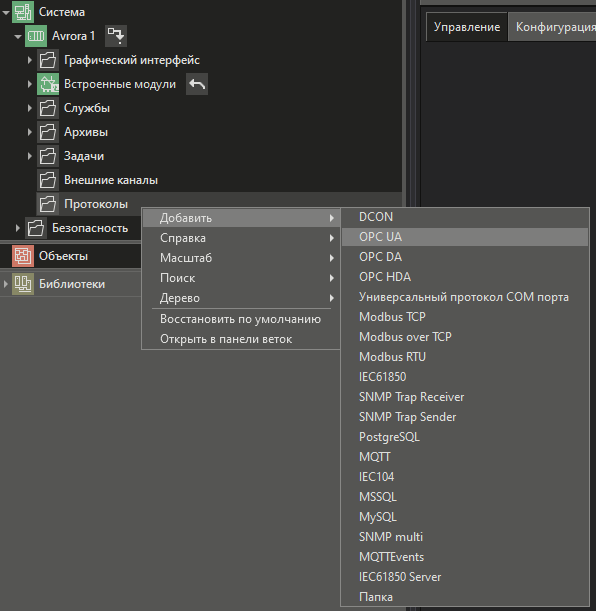596x611 pixels.
Task: Expand the Графический интерфейс node
Action: [30, 60]
